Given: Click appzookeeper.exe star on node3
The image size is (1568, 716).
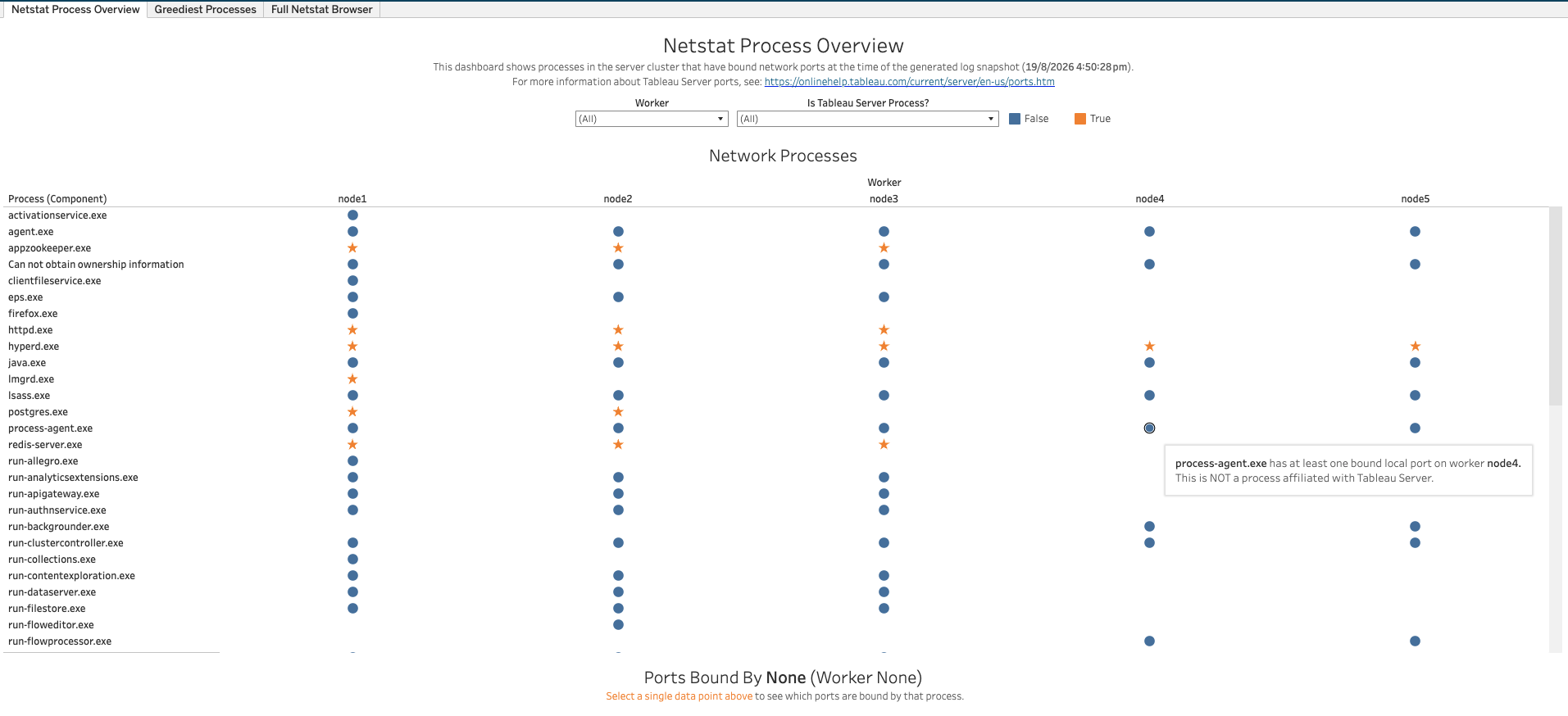Looking at the screenshot, I should tap(884, 248).
